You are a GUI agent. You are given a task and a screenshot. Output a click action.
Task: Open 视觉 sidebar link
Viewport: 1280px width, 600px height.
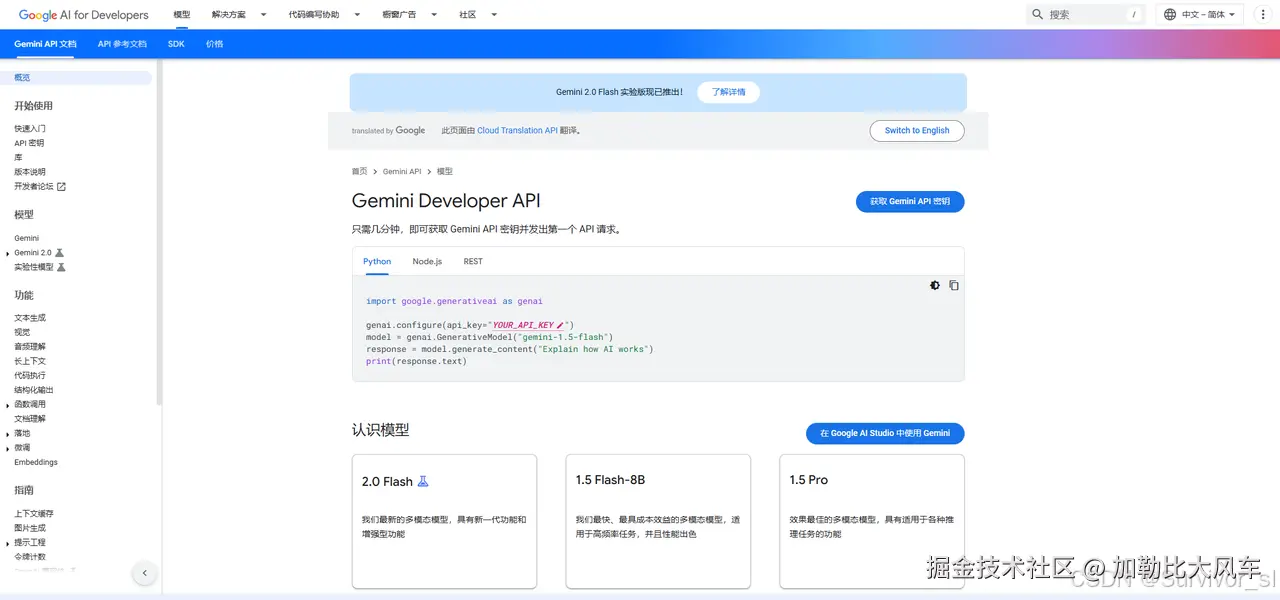click(x=22, y=332)
